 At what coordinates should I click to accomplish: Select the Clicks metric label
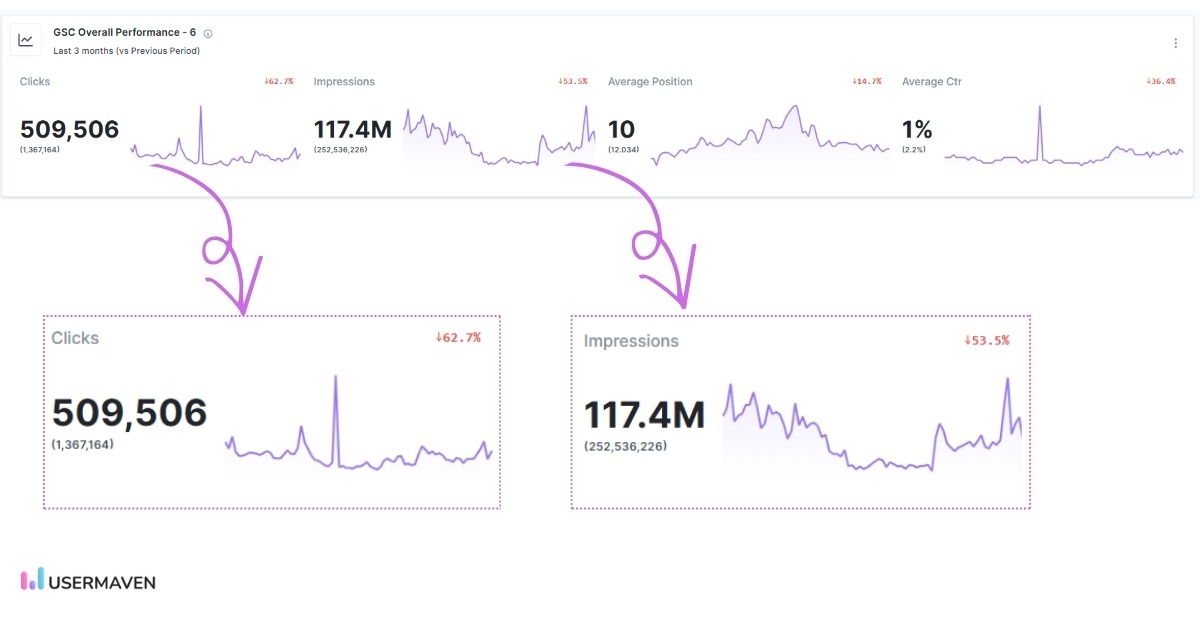pos(75,338)
